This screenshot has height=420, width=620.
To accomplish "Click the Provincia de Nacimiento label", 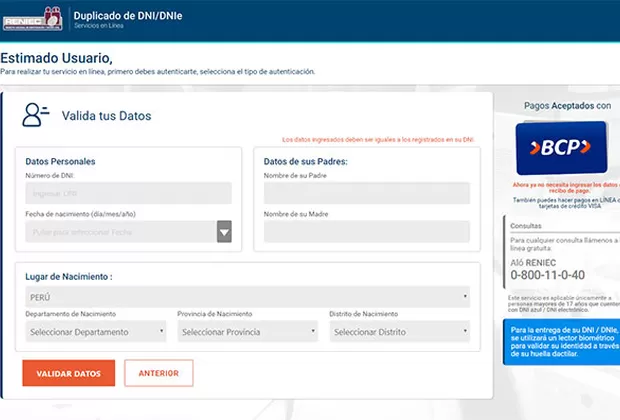I will (215, 314).
